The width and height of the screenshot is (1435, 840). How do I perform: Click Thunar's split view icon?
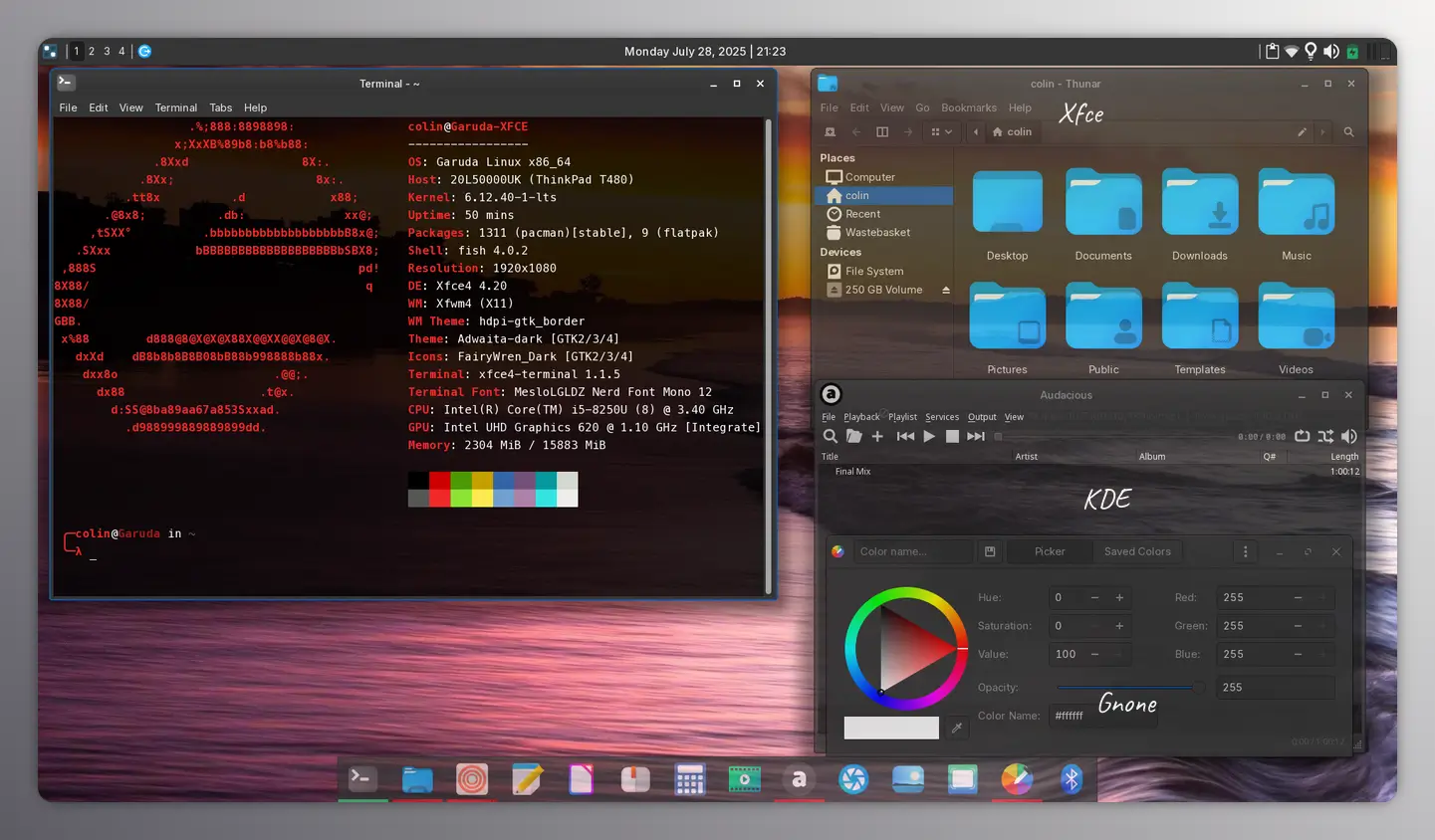click(882, 131)
